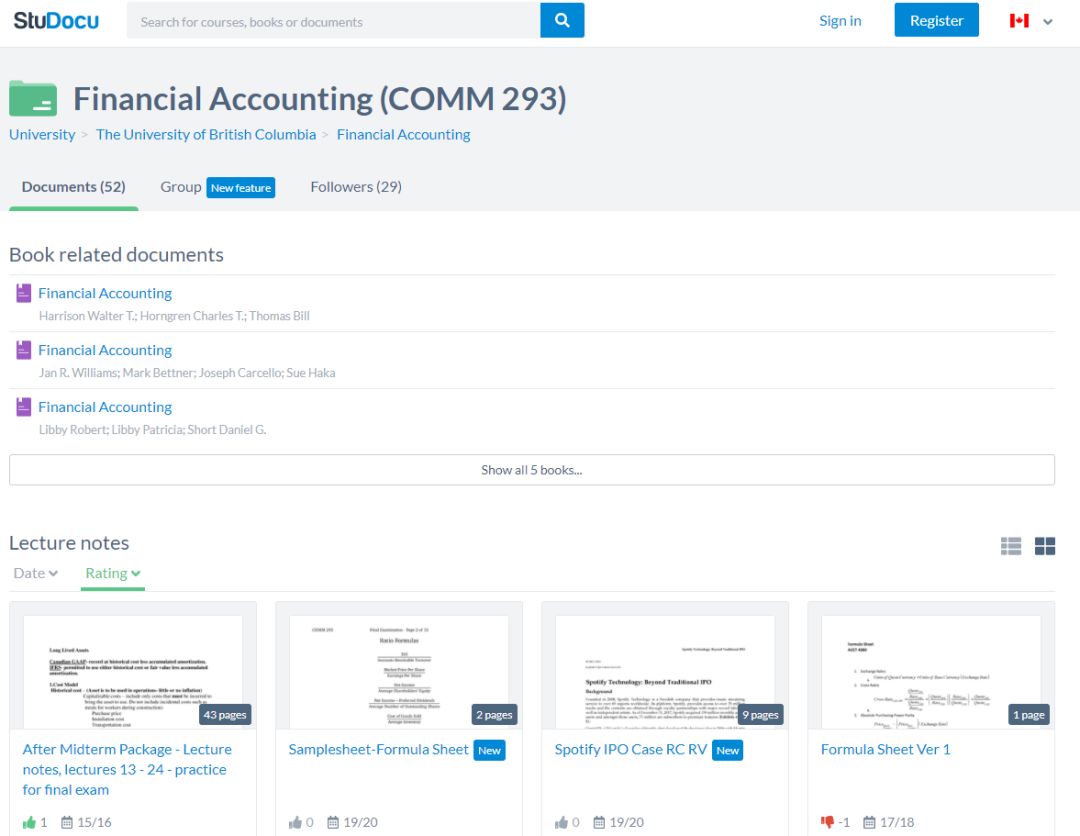Open After Midterm Package lecture notes title
The image size is (1080, 836).
tap(127, 769)
